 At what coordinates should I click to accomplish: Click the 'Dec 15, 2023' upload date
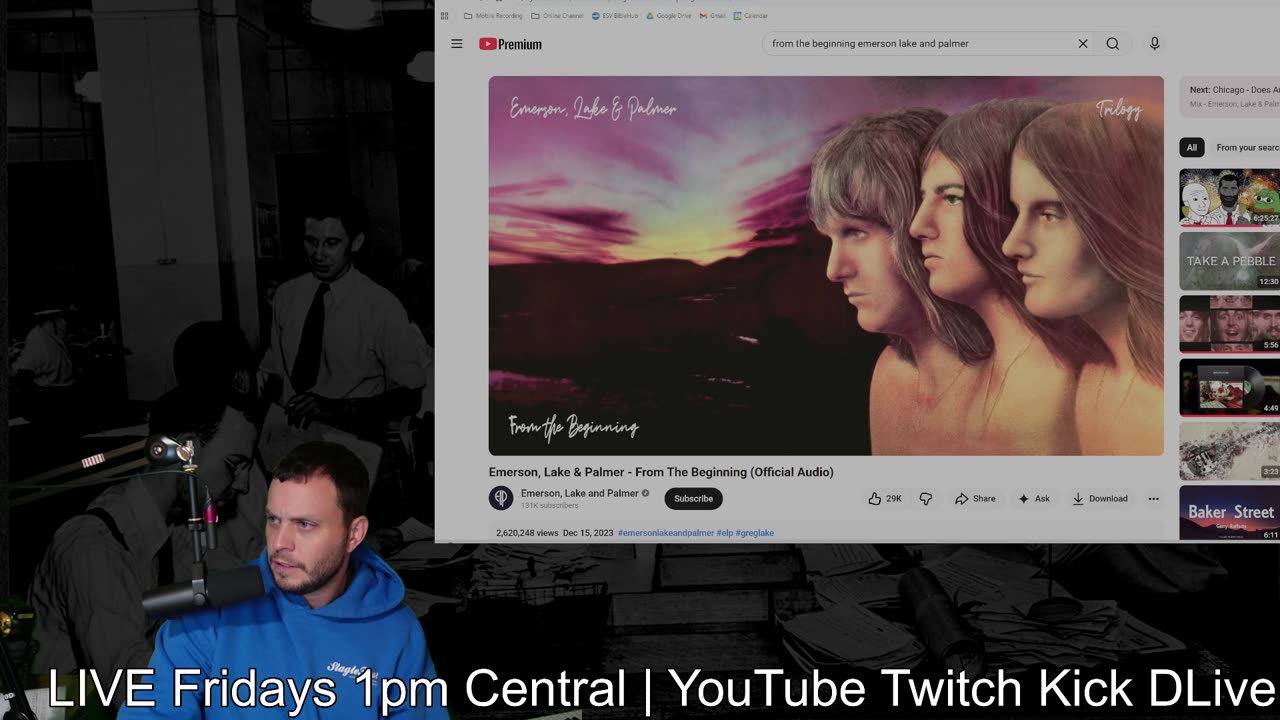pyautogui.click(x=588, y=533)
